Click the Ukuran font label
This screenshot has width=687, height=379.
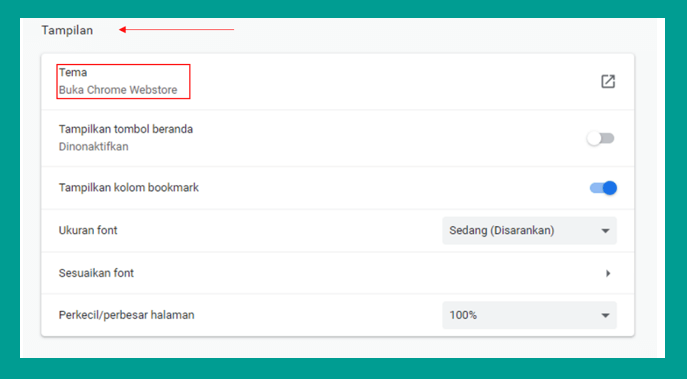tap(88, 230)
